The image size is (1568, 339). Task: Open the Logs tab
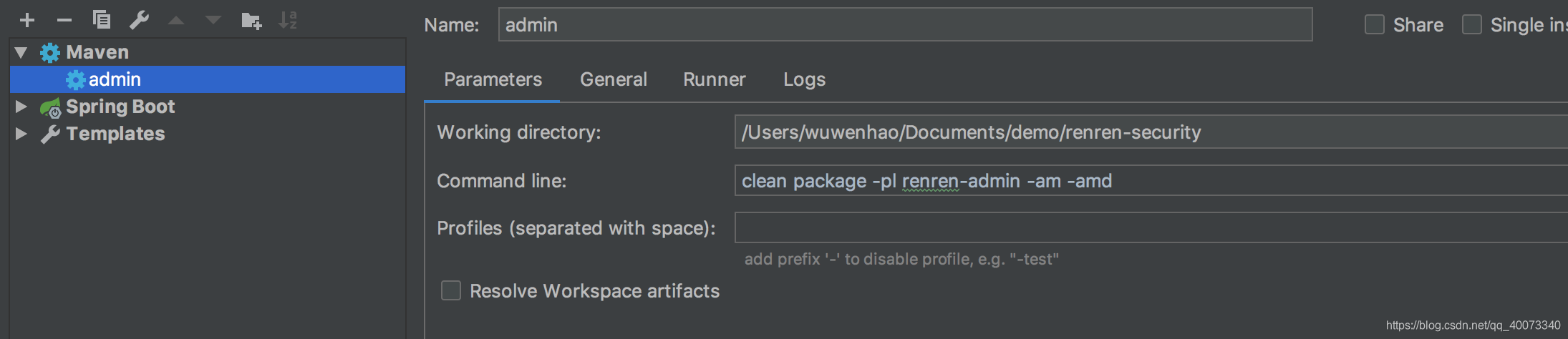(x=804, y=79)
